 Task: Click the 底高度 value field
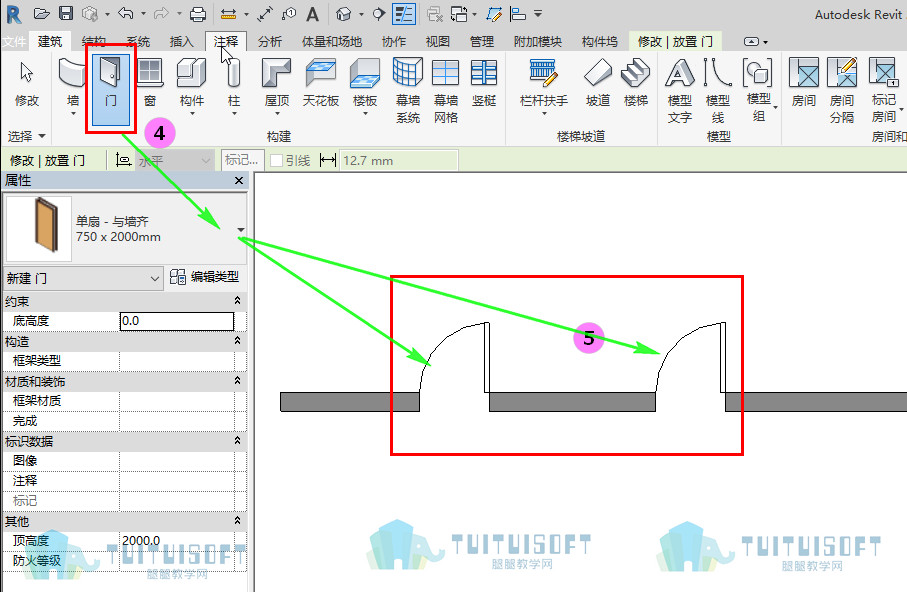point(177,321)
